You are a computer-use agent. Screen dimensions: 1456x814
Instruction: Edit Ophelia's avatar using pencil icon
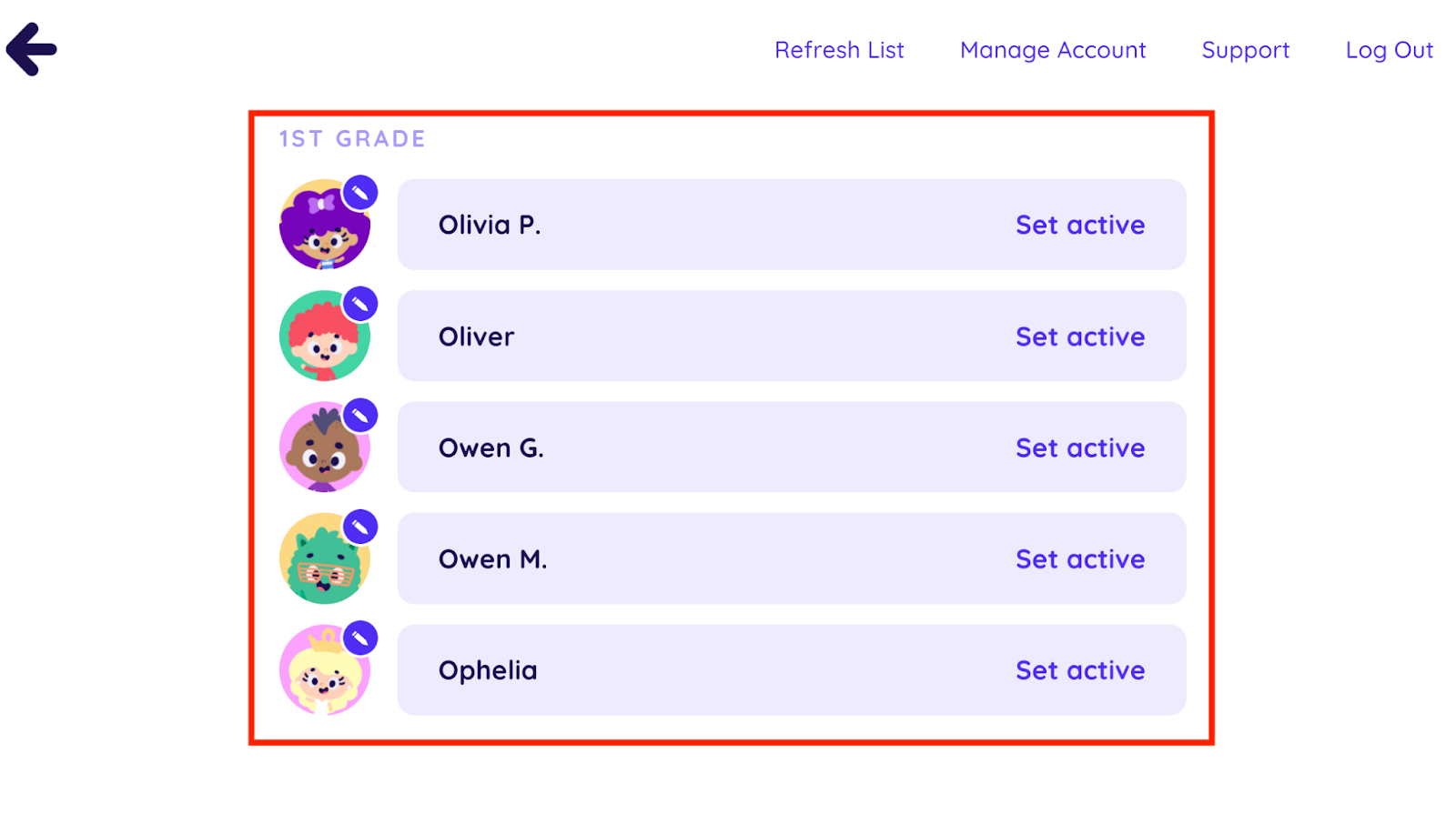pyautogui.click(x=360, y=638)
